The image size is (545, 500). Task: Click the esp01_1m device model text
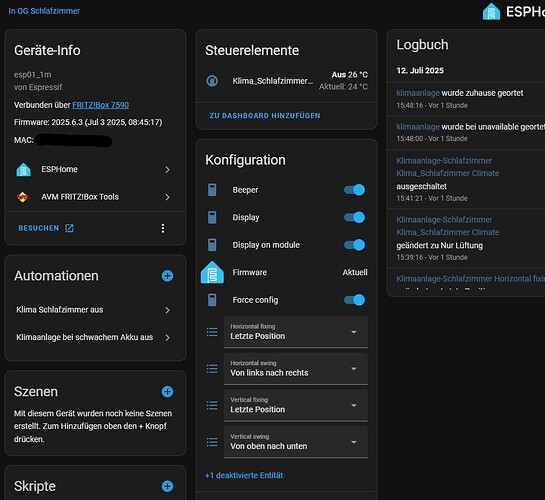point(33,75)
